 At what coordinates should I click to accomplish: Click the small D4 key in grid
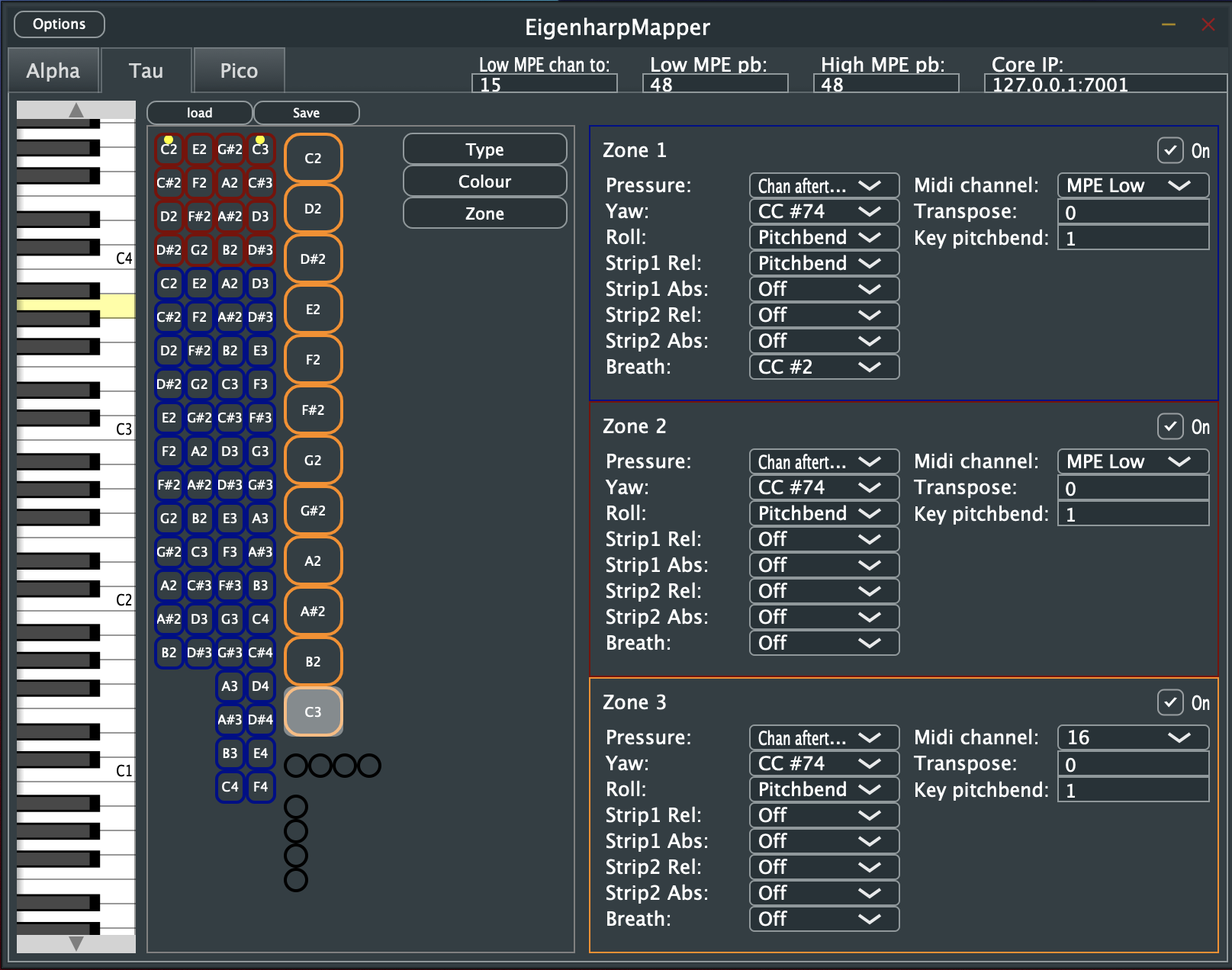(260, 686)
